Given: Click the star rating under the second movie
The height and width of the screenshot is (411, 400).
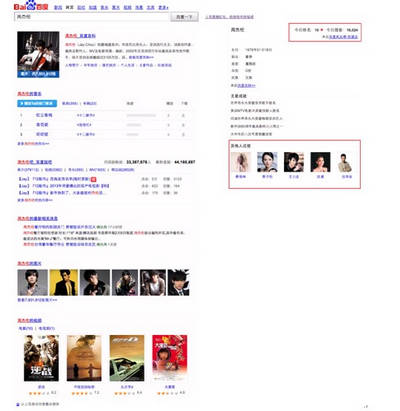Looking at the screenshot, I should [x=82, y=393].
